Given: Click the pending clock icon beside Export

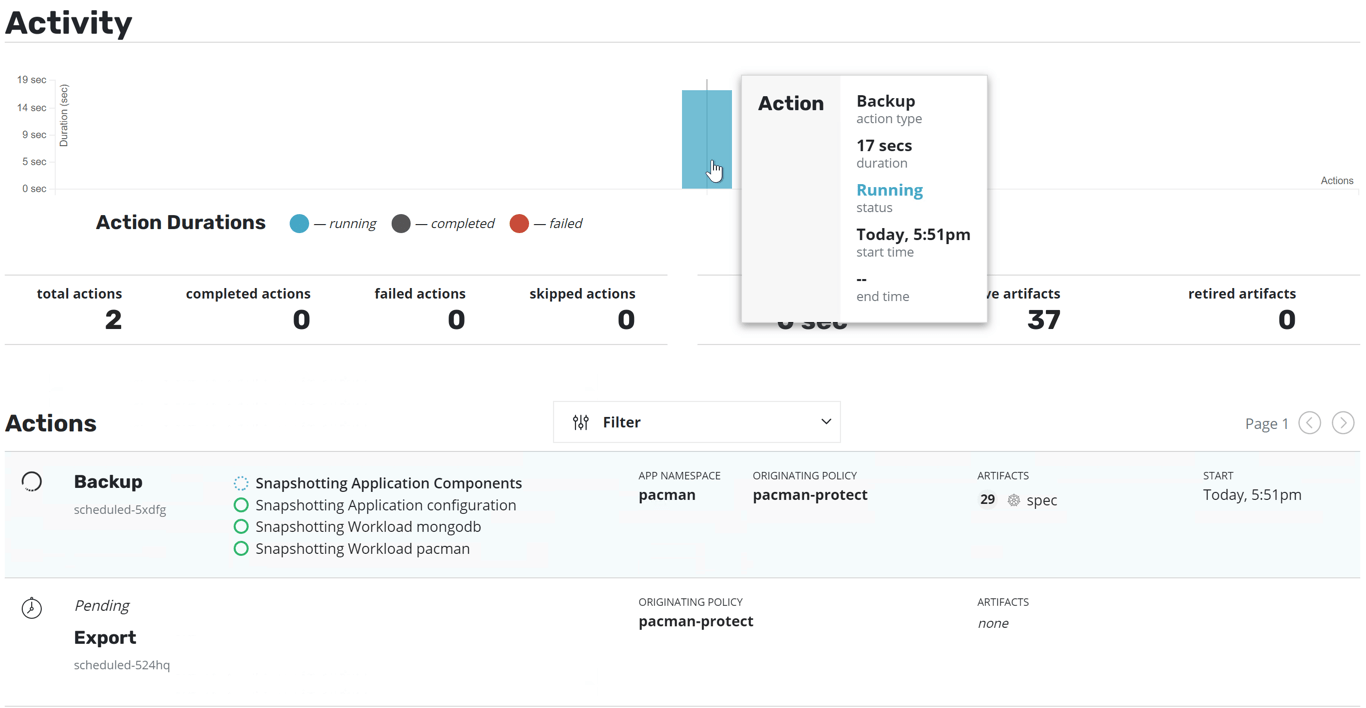Looking at the screenshot, I should (32, 608).
